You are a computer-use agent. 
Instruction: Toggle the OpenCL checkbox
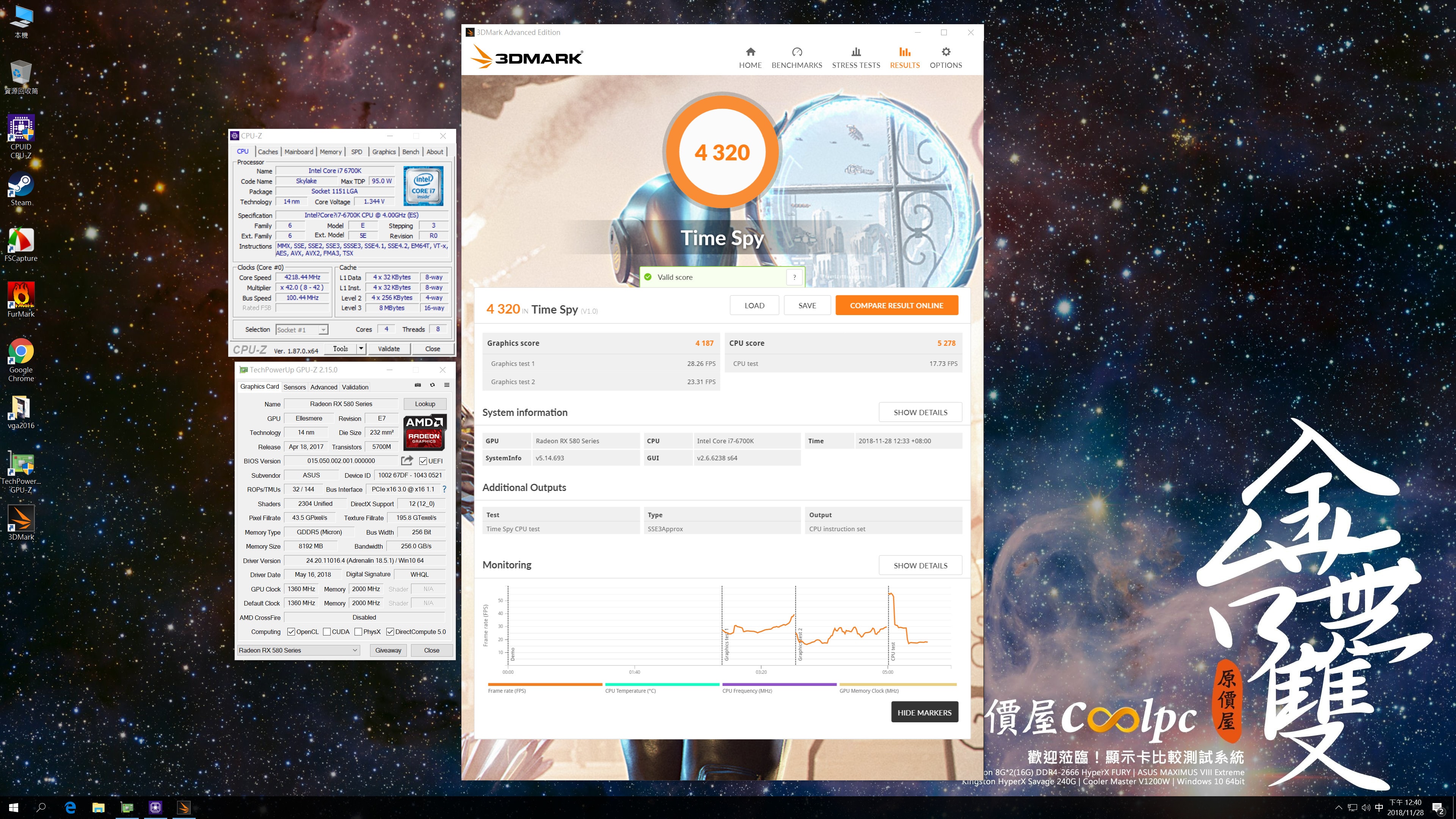click(x=291, y=632)
